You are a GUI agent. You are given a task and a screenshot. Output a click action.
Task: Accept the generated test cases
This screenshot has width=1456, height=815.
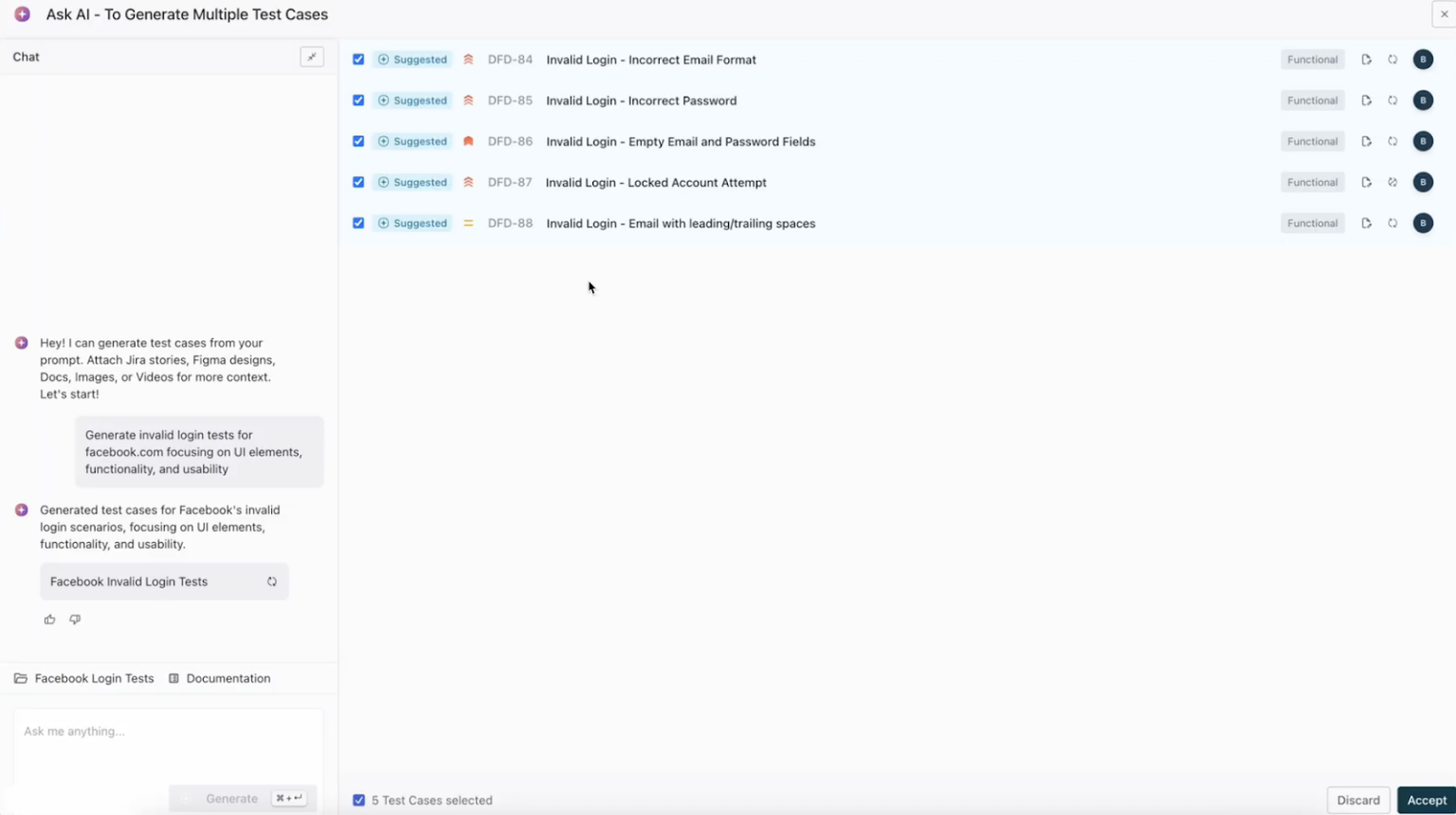tap(1426, 800)
